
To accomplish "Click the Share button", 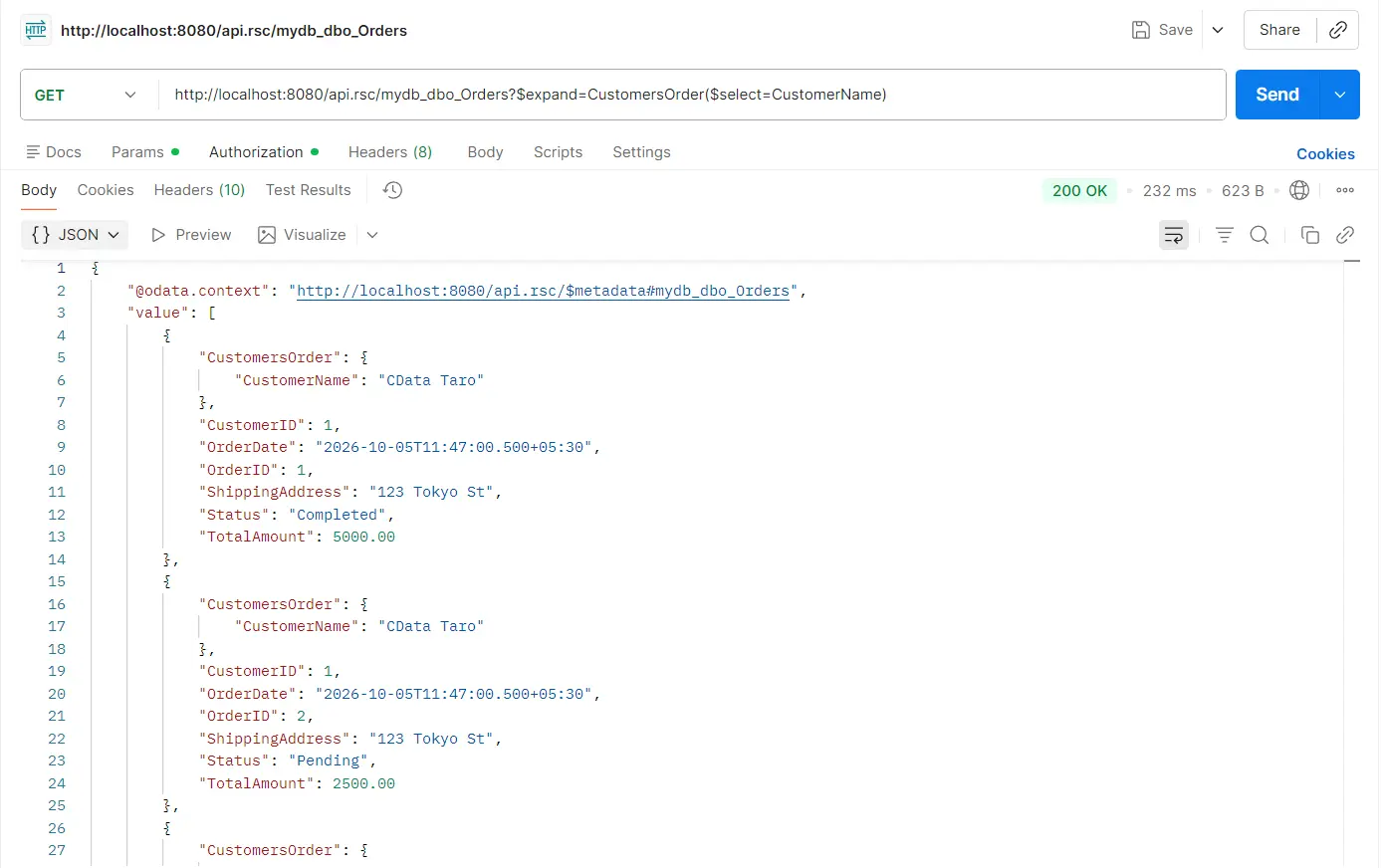I will pyautogui.click(x=1279, y=30).
